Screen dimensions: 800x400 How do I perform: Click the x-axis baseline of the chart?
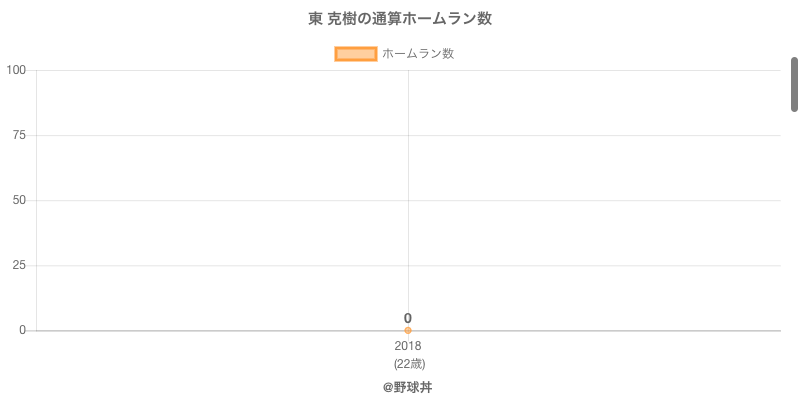click(600, 330)
